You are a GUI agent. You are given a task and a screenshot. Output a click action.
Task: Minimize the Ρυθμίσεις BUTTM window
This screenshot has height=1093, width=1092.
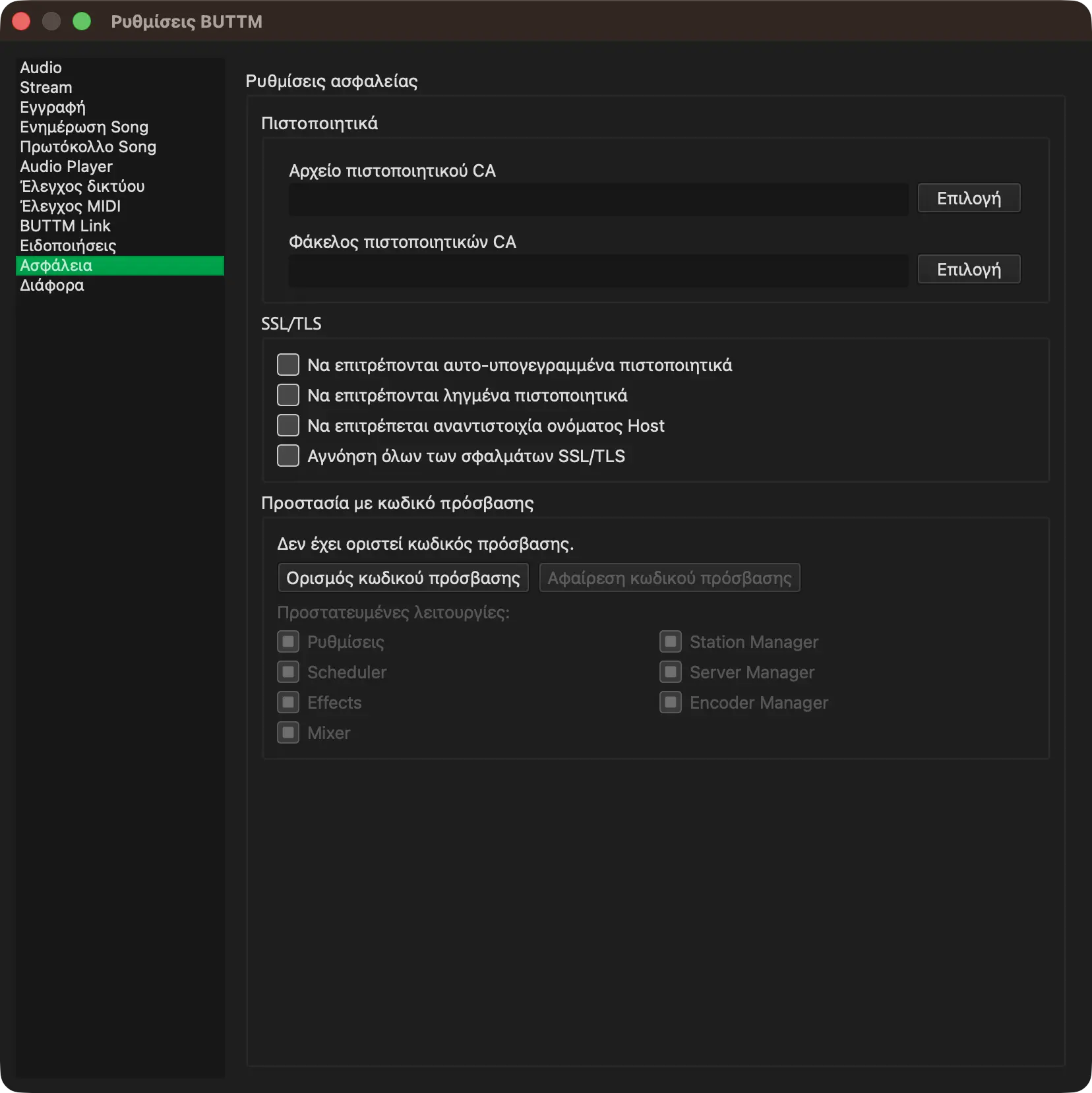pyautogui.click(x=51, y=22)
